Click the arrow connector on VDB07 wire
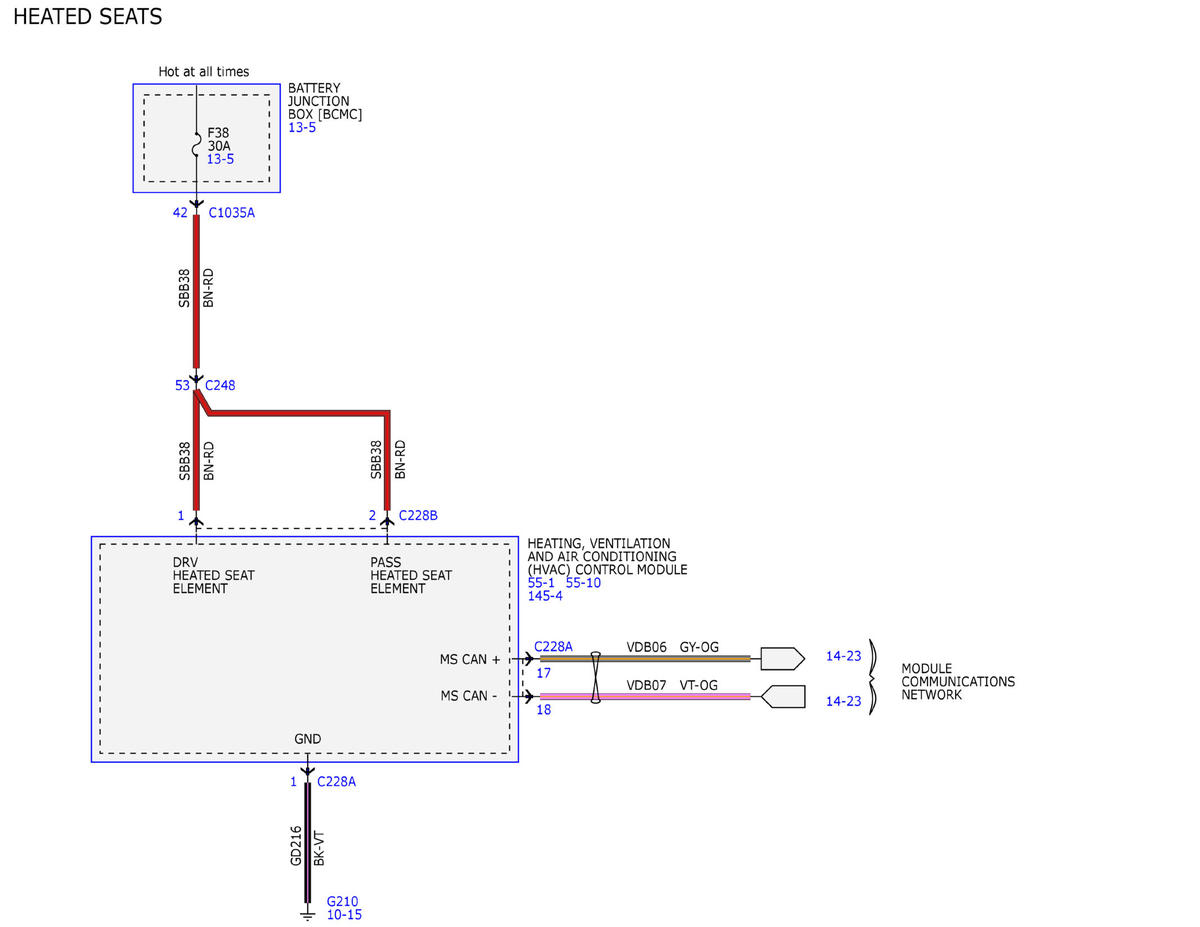1200x927 pixels. click(x=784, y=696)
